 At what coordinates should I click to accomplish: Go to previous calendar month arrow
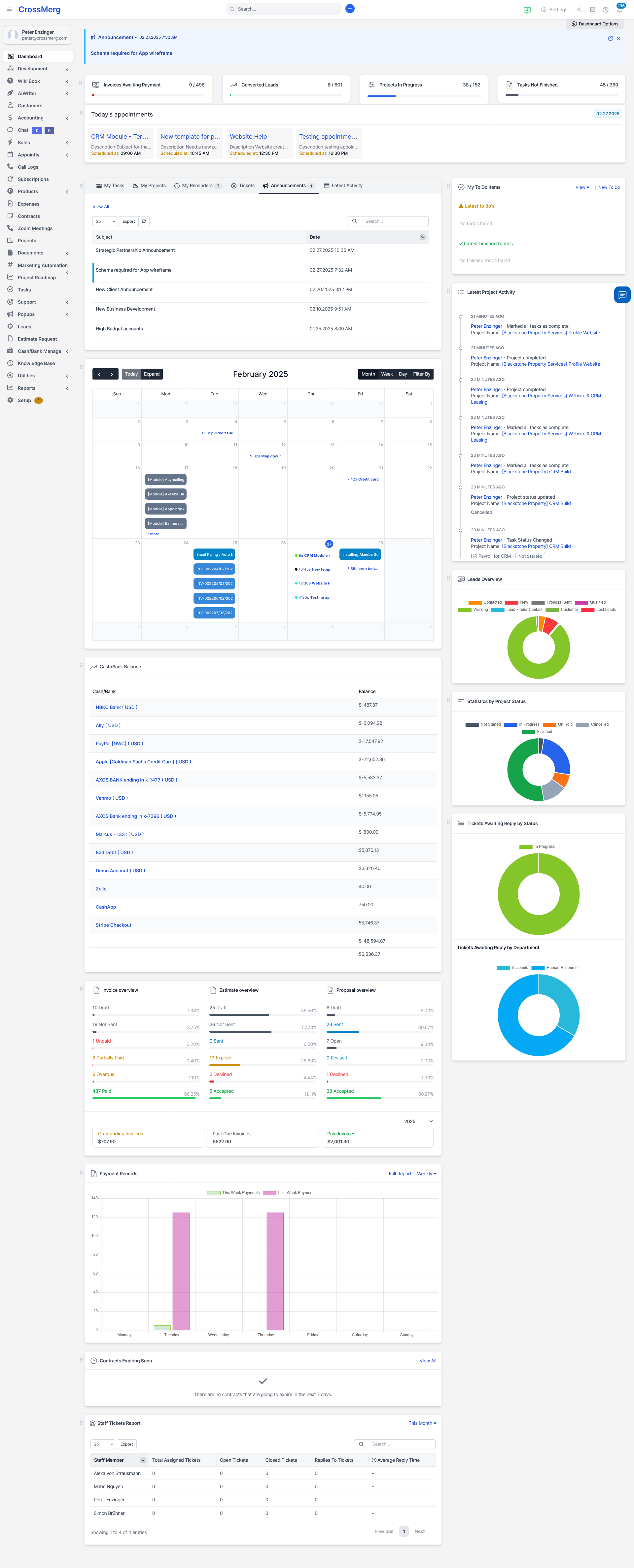point(99,374)
